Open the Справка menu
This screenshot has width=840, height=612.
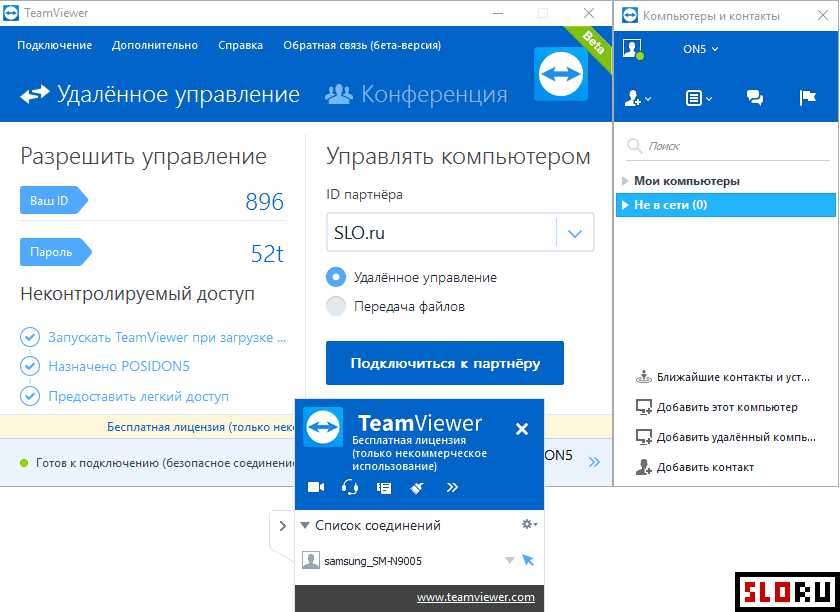click(240, 46)
